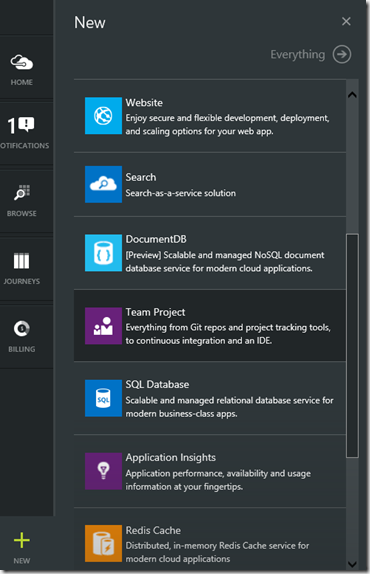
Task: Select the Search service title
Action: coord(141,177)
